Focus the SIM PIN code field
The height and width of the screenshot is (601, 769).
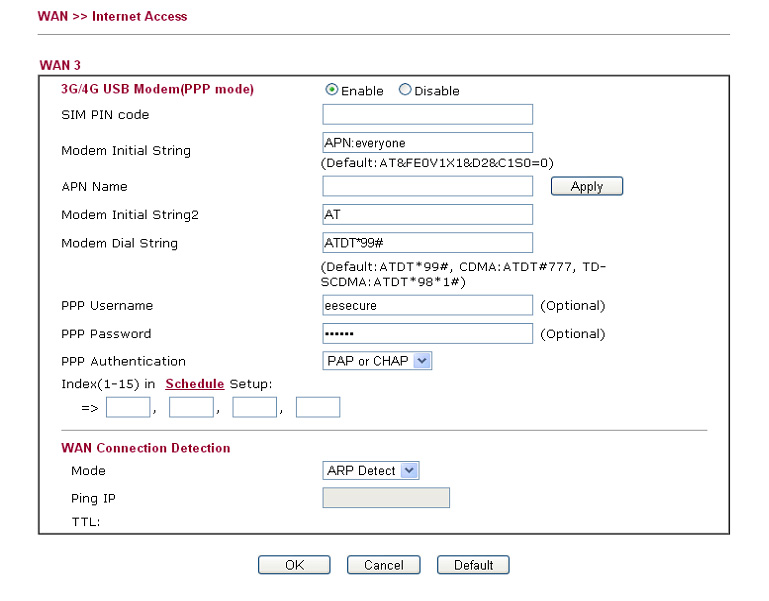(428, 114)
